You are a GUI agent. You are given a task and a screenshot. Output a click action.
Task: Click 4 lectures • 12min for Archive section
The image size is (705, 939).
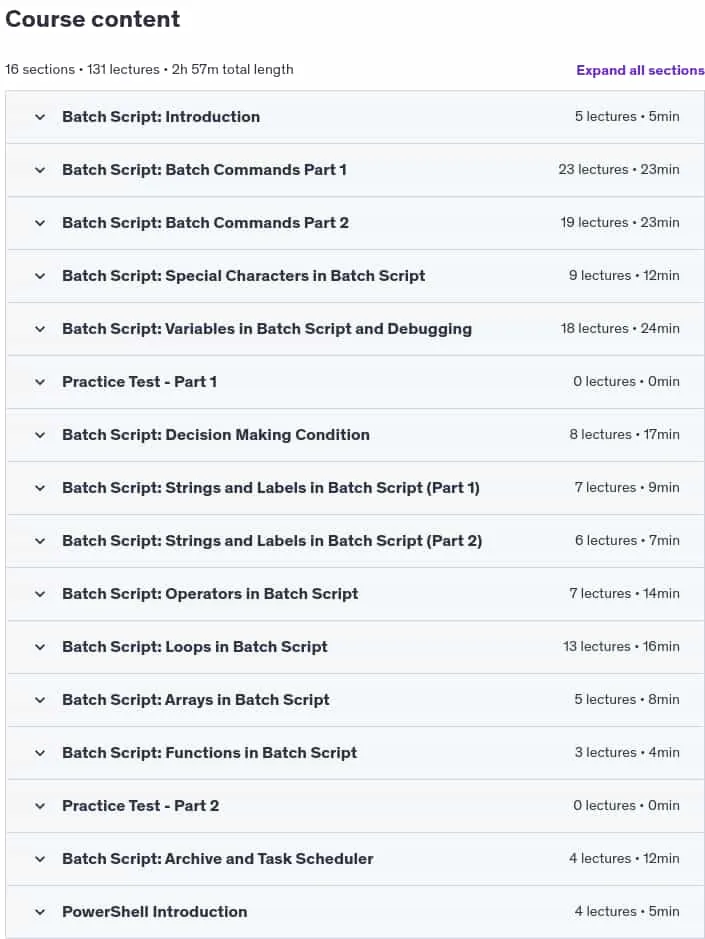click(x=624, y=858)
